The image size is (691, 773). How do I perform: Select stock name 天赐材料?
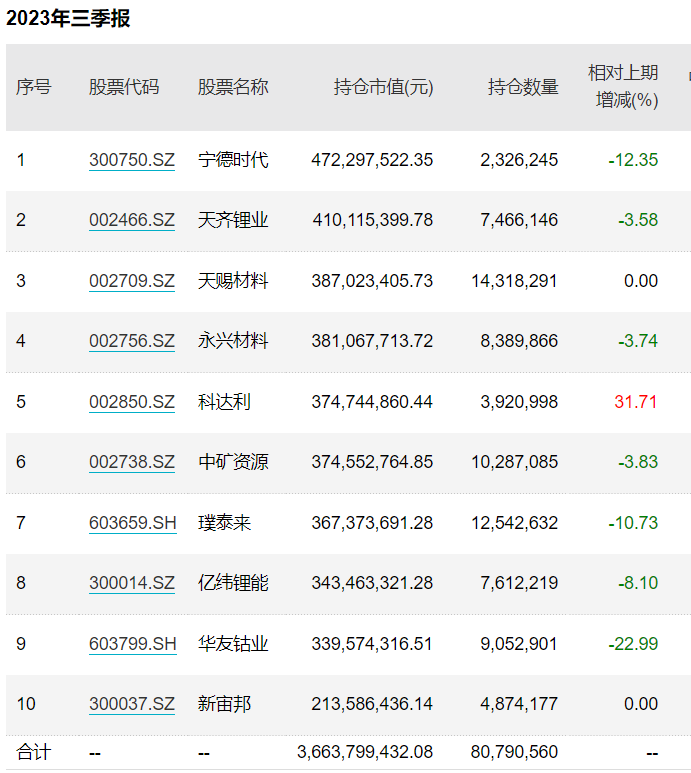tap(233, 281)
